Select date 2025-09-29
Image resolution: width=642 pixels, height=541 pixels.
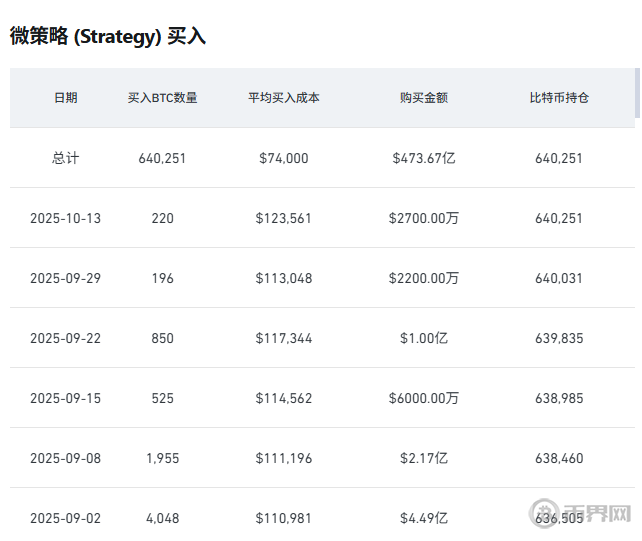point(66,278)
